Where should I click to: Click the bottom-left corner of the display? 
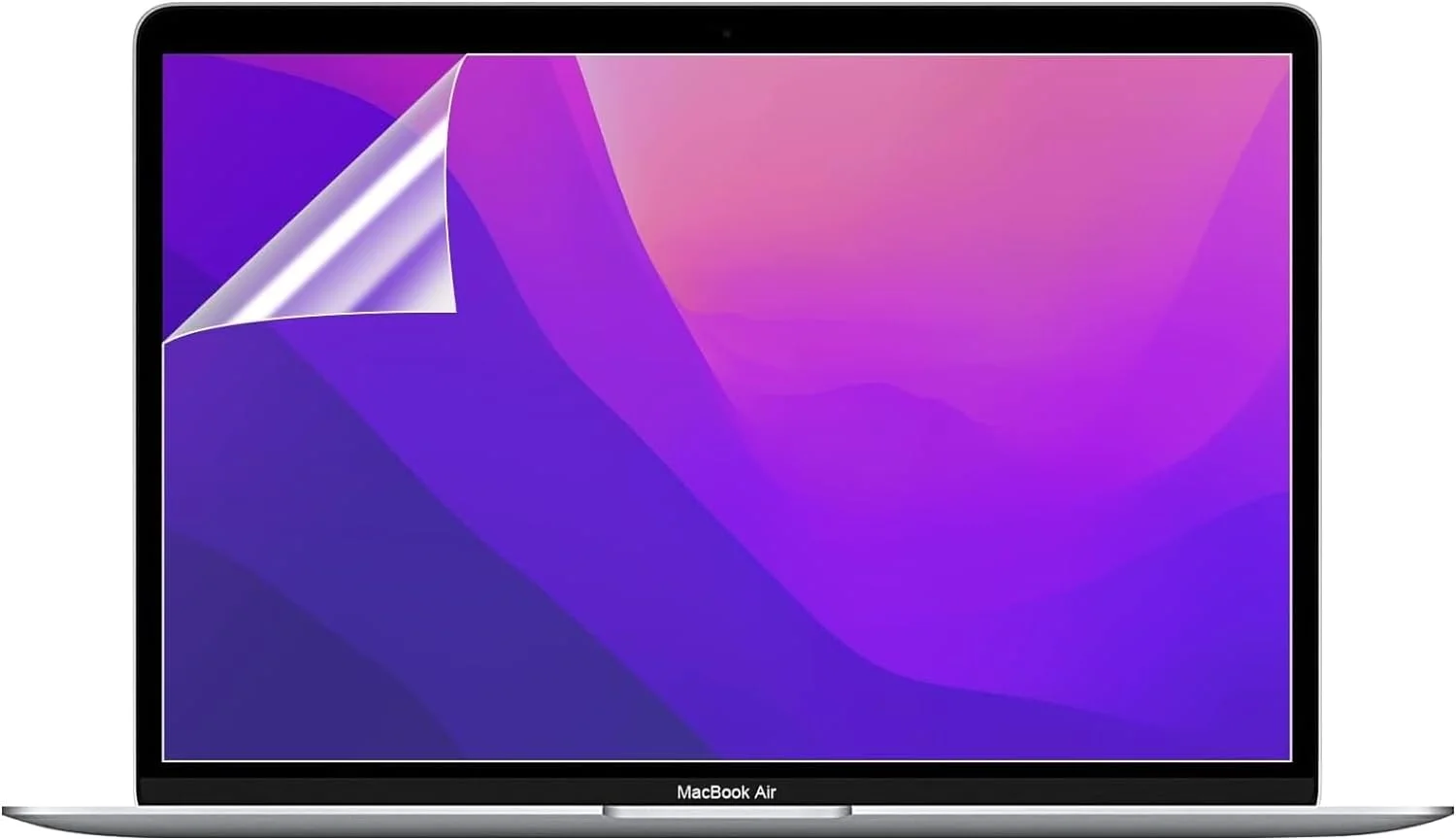pyautogui.click(x=164, y=759)
